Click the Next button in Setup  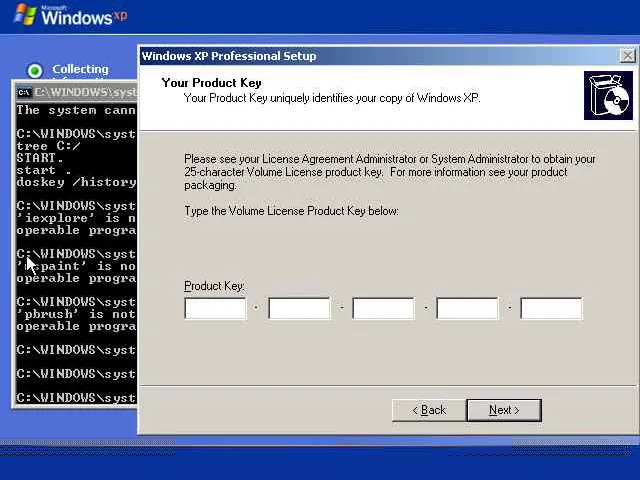(x=504, y=410)
